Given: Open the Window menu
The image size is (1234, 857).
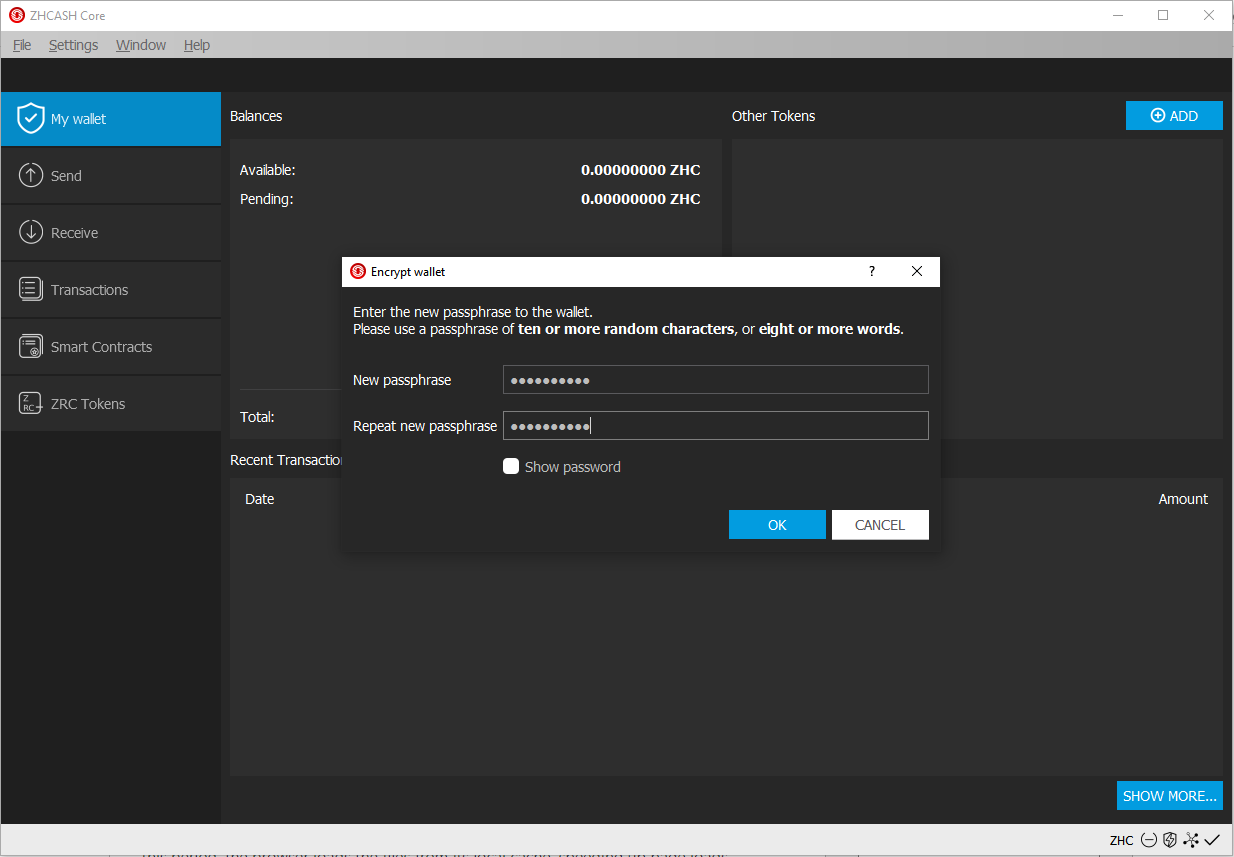Looking at the screenshot, I should pos(141,45).
